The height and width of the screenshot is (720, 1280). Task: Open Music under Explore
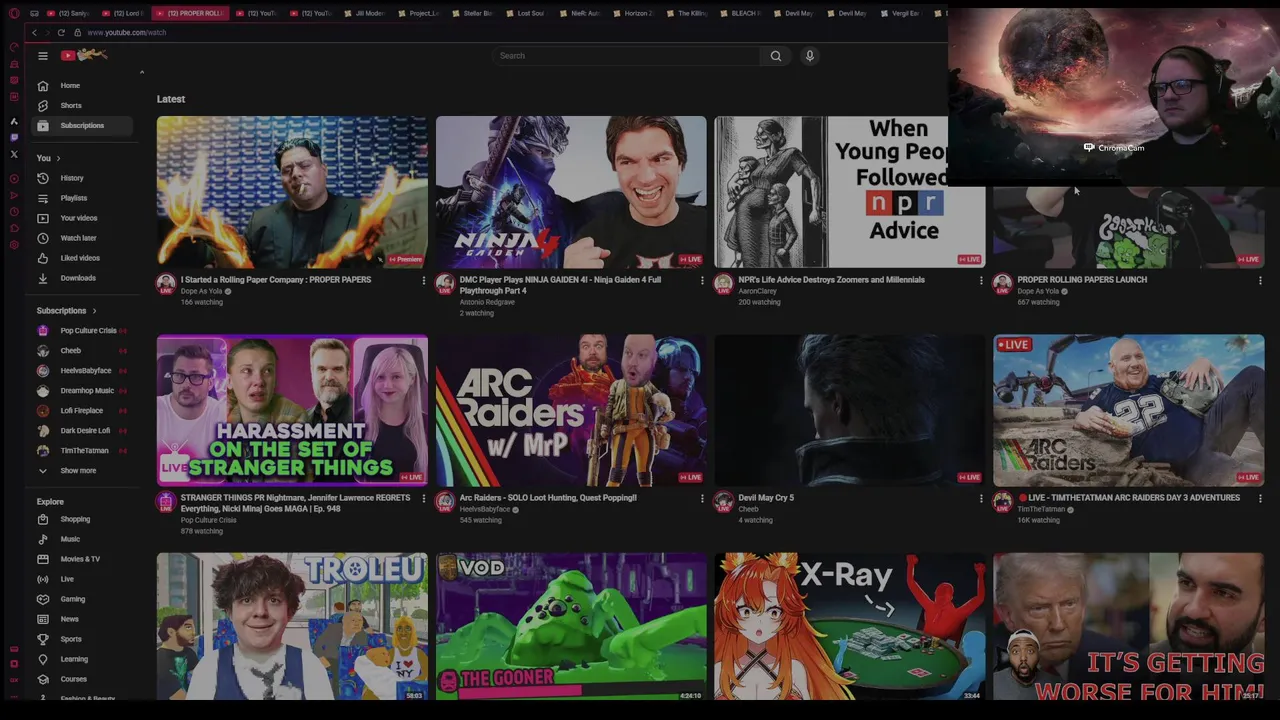tap(84, 539)
